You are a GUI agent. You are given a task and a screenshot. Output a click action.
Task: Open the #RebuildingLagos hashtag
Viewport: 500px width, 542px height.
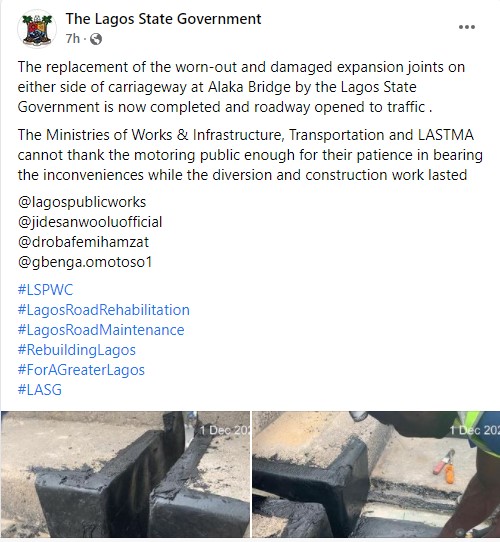click(77, 350)
